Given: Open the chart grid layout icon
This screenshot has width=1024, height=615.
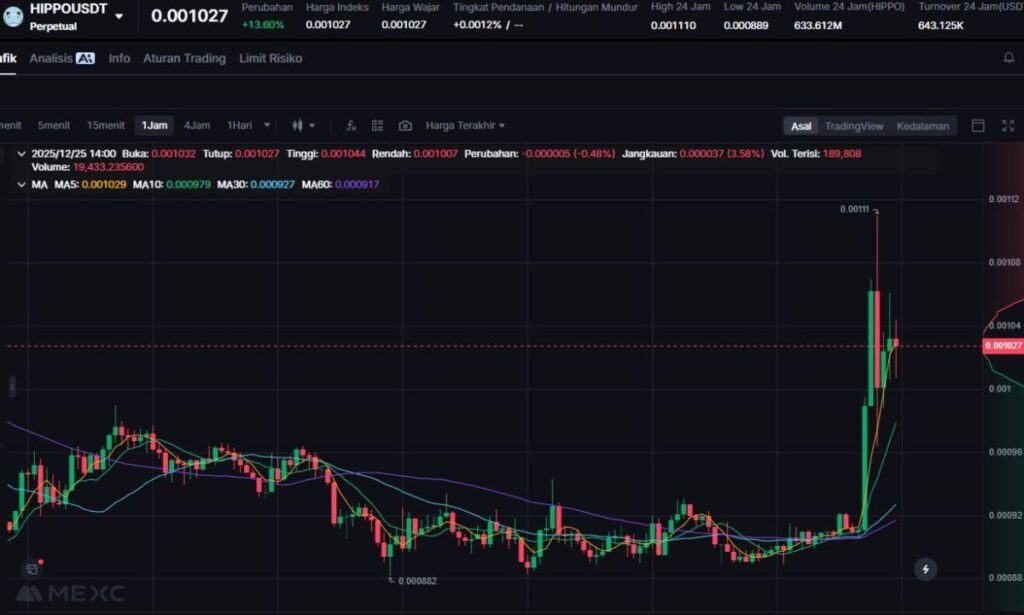Looking at the screenshot, I should (378, 126).
